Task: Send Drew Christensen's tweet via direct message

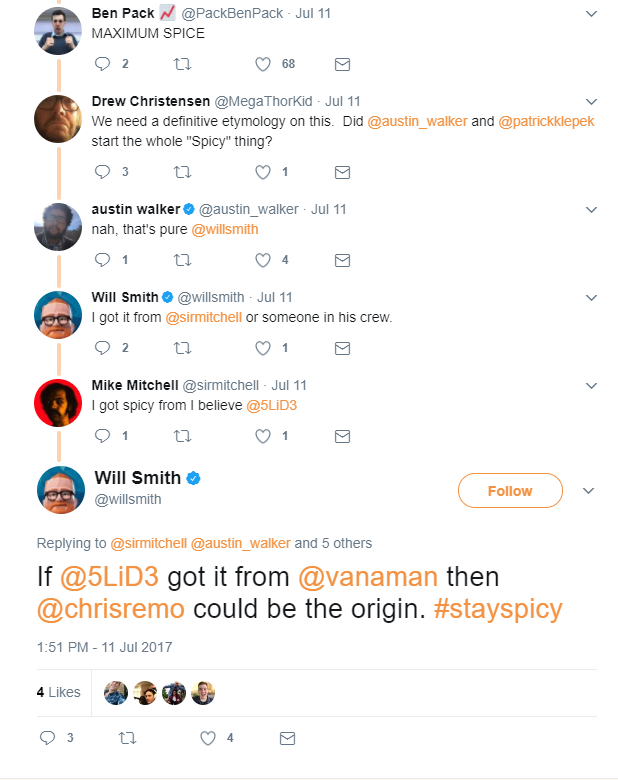Action: tap(341, 172)
